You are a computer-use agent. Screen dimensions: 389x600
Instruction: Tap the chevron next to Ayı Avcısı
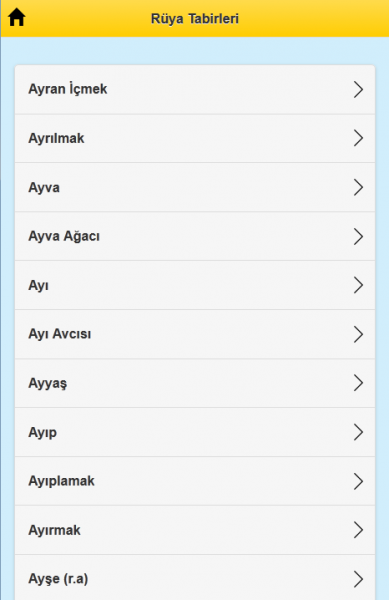pos(358,334)
